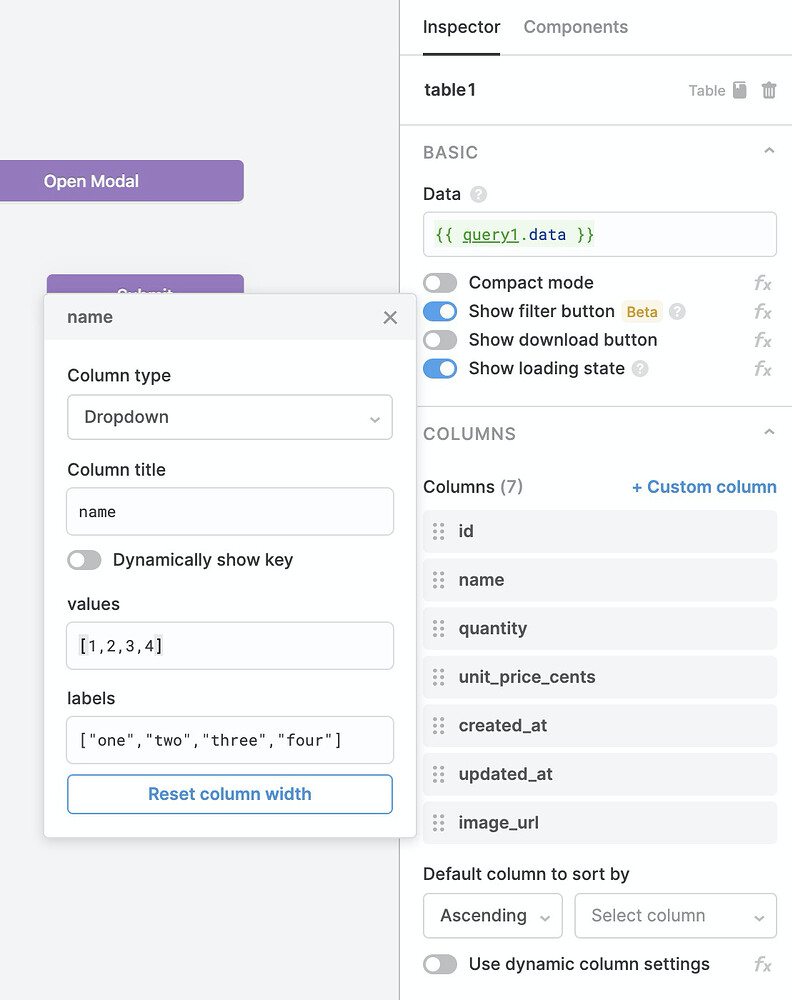Select updated_at column row
This screenshot has height=1000, width=792.
pyautogui.click(x=599, y=774)
